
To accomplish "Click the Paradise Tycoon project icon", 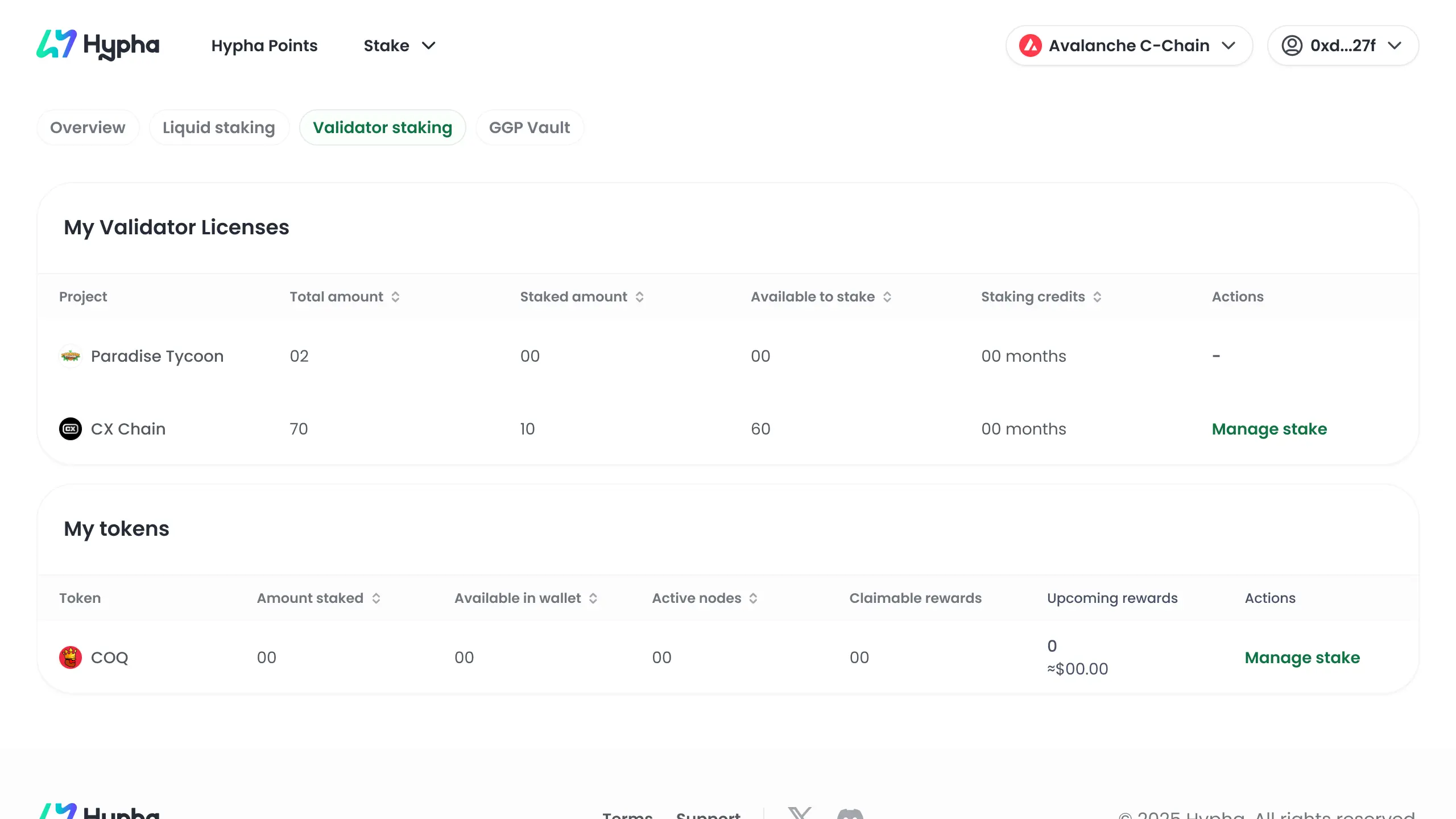I will coord(71,356).
